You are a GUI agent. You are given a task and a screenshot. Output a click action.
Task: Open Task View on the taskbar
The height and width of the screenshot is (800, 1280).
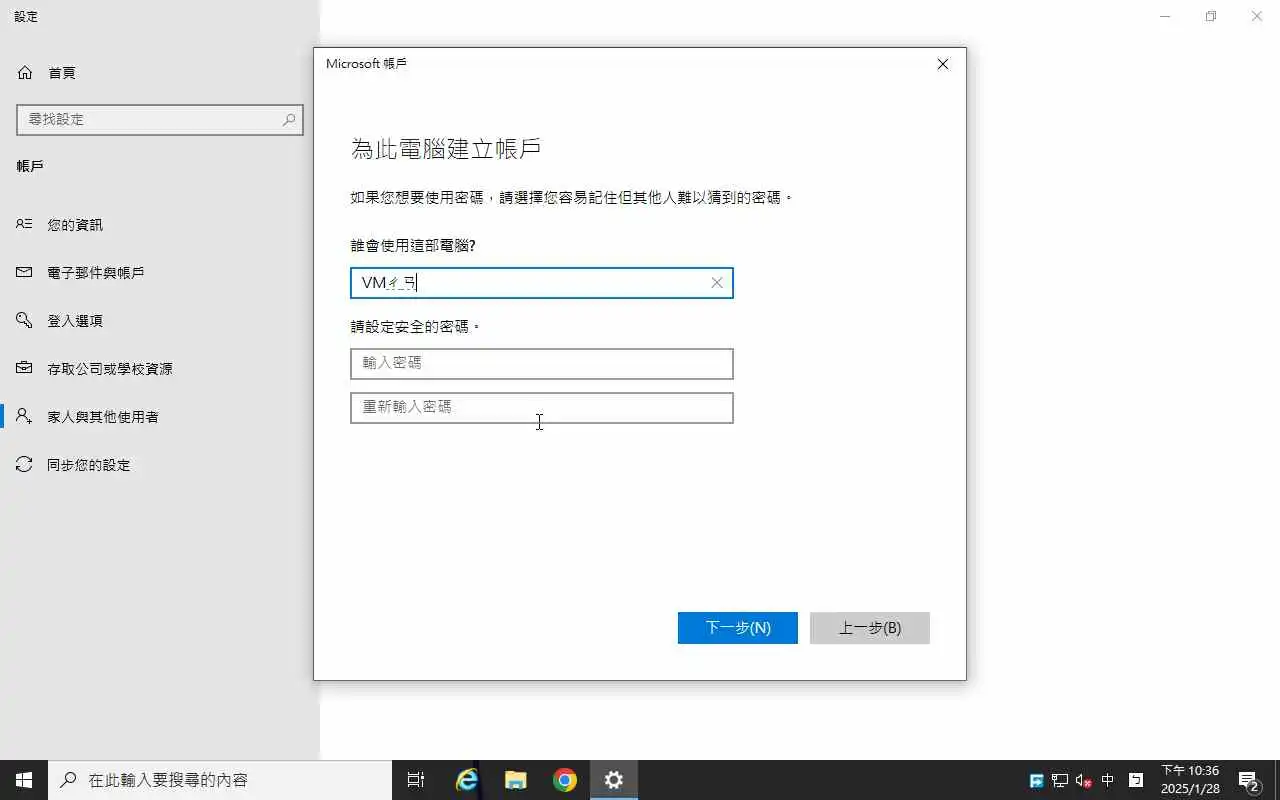coord(416,780)
